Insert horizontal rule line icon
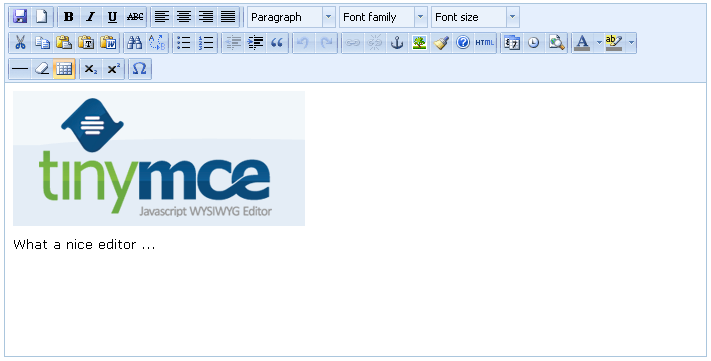The width and height of the screenshot is (711, 361). (x=19, y=69)
